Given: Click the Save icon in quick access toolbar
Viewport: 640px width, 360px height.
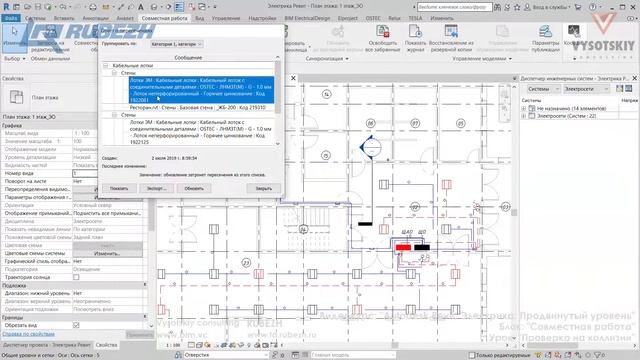Looking at the screenshot, I should tap(38, 7).
